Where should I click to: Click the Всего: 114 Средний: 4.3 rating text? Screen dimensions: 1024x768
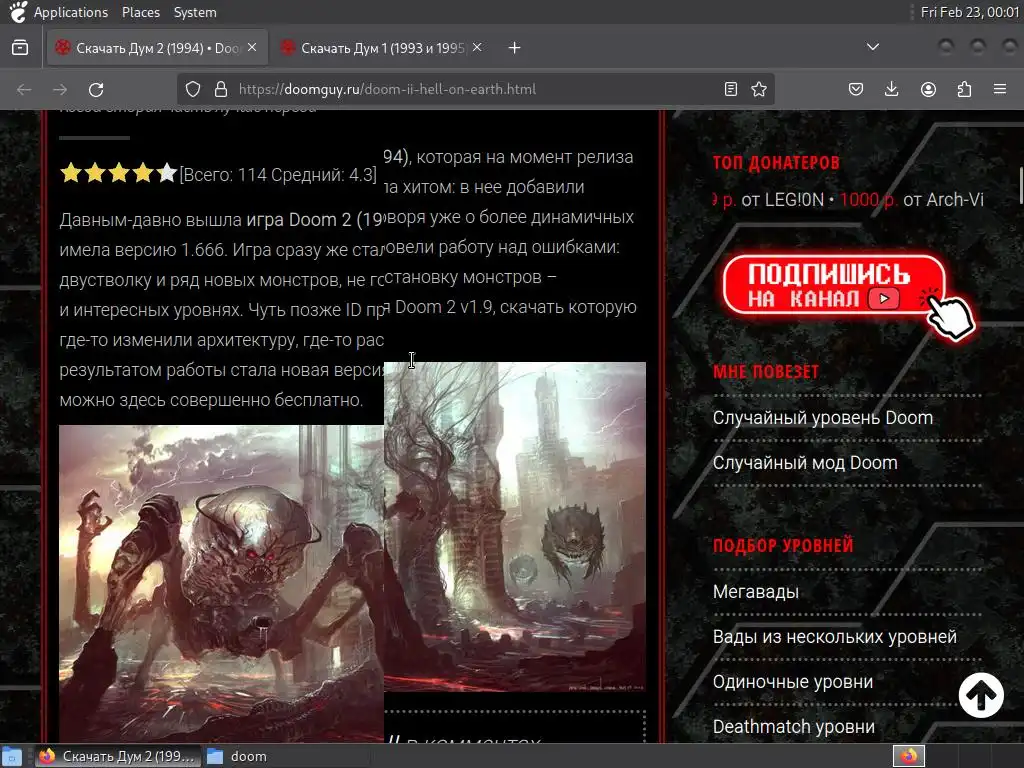[278, 174]
